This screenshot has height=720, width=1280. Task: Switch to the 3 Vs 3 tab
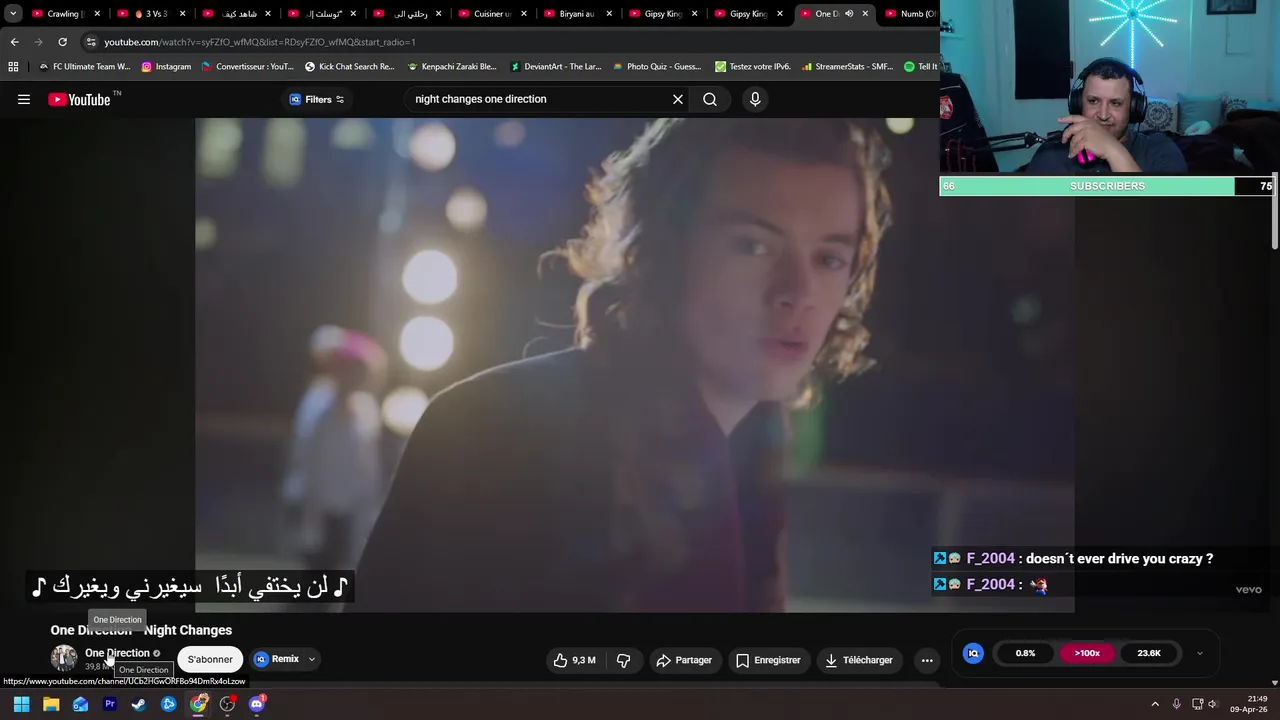click(150, 14)
